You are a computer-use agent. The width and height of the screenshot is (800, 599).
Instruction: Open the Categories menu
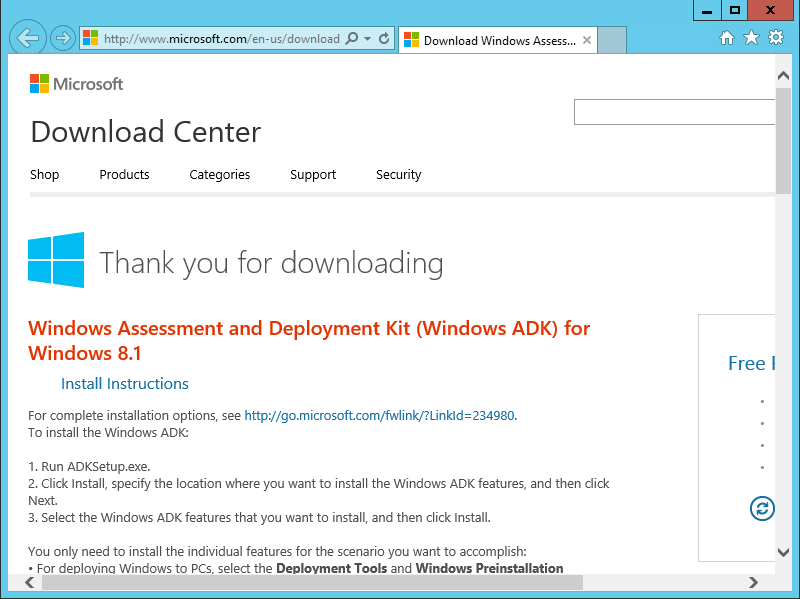(220, 174)
